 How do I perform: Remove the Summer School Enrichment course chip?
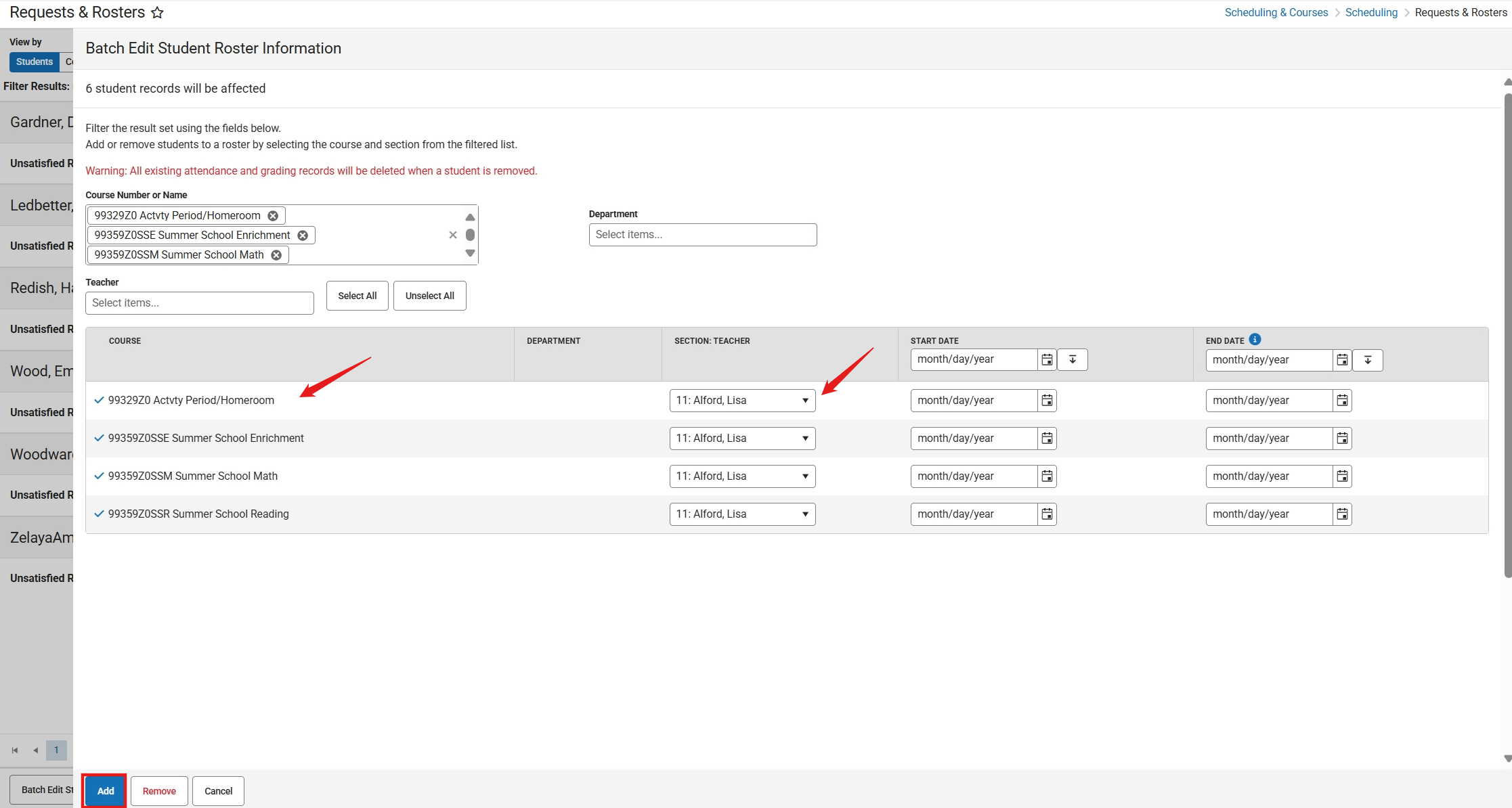303,235
